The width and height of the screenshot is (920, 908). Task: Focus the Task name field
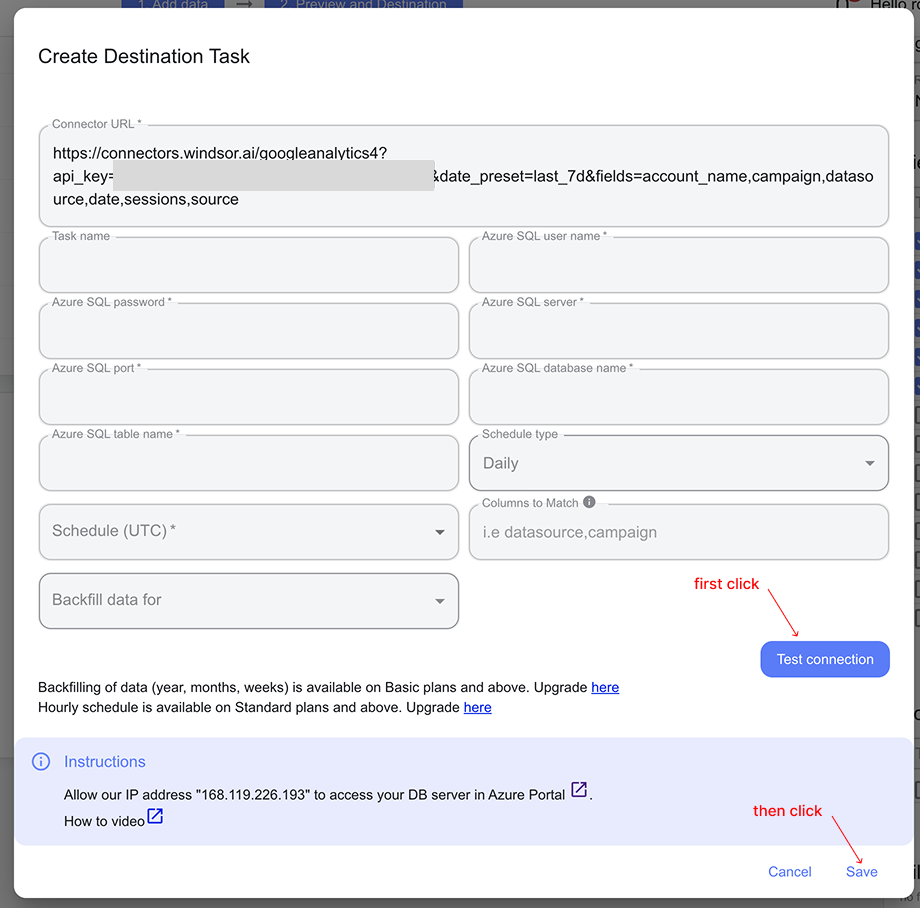click(249, 265)
